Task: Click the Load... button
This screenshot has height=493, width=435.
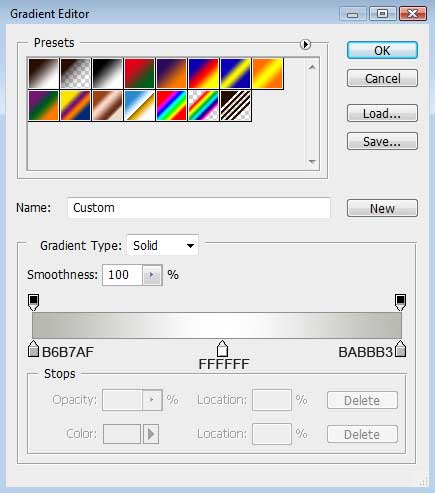Action: [382, 113]
